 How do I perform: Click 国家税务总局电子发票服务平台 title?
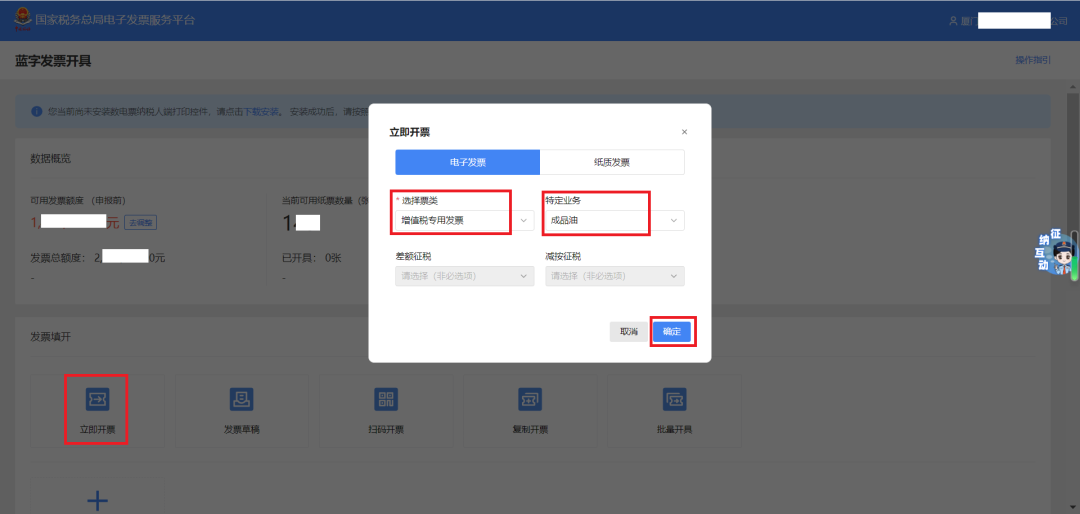(x=115, y=20)
